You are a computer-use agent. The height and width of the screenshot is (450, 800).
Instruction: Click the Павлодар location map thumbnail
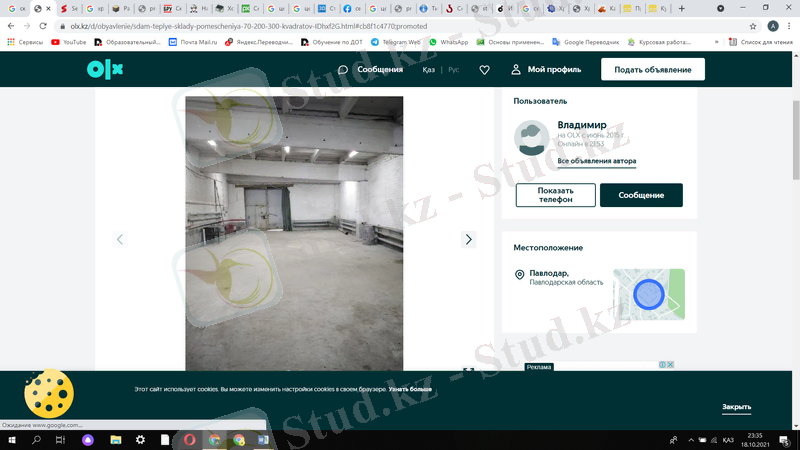[x=649, y=293]
